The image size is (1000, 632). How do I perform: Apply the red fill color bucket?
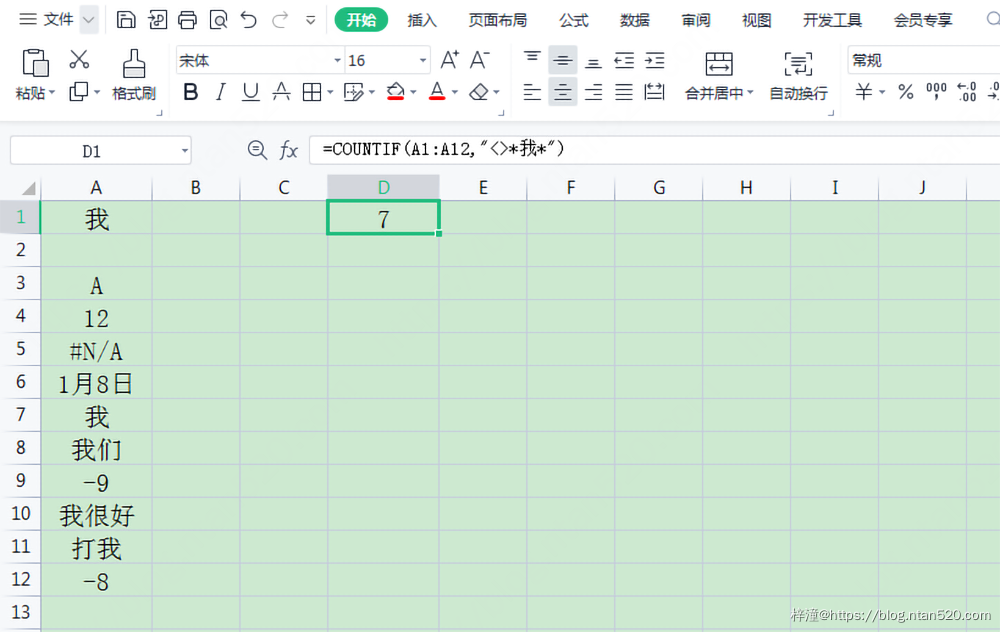coord(395,92)
